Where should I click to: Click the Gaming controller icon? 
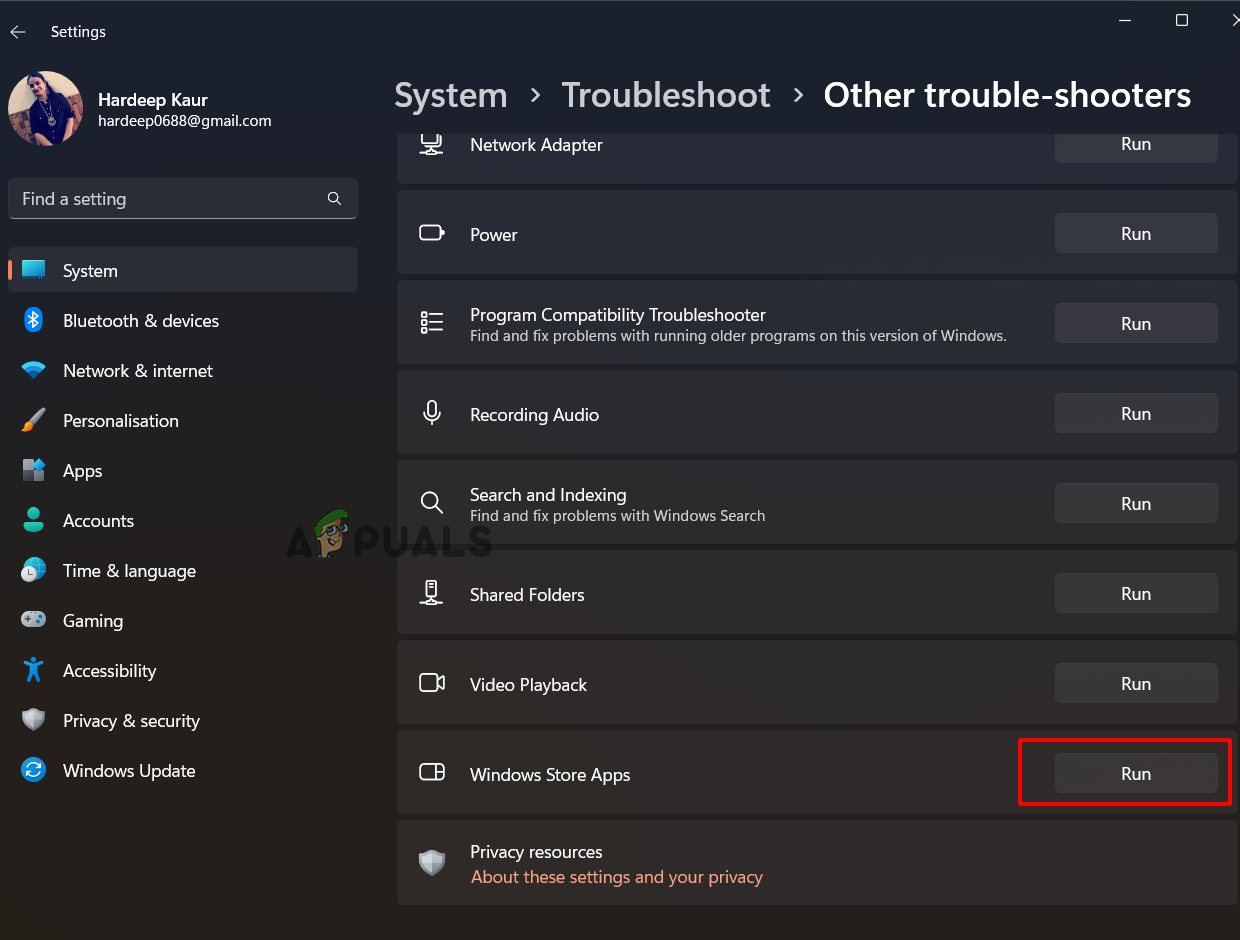click(33, 620)
